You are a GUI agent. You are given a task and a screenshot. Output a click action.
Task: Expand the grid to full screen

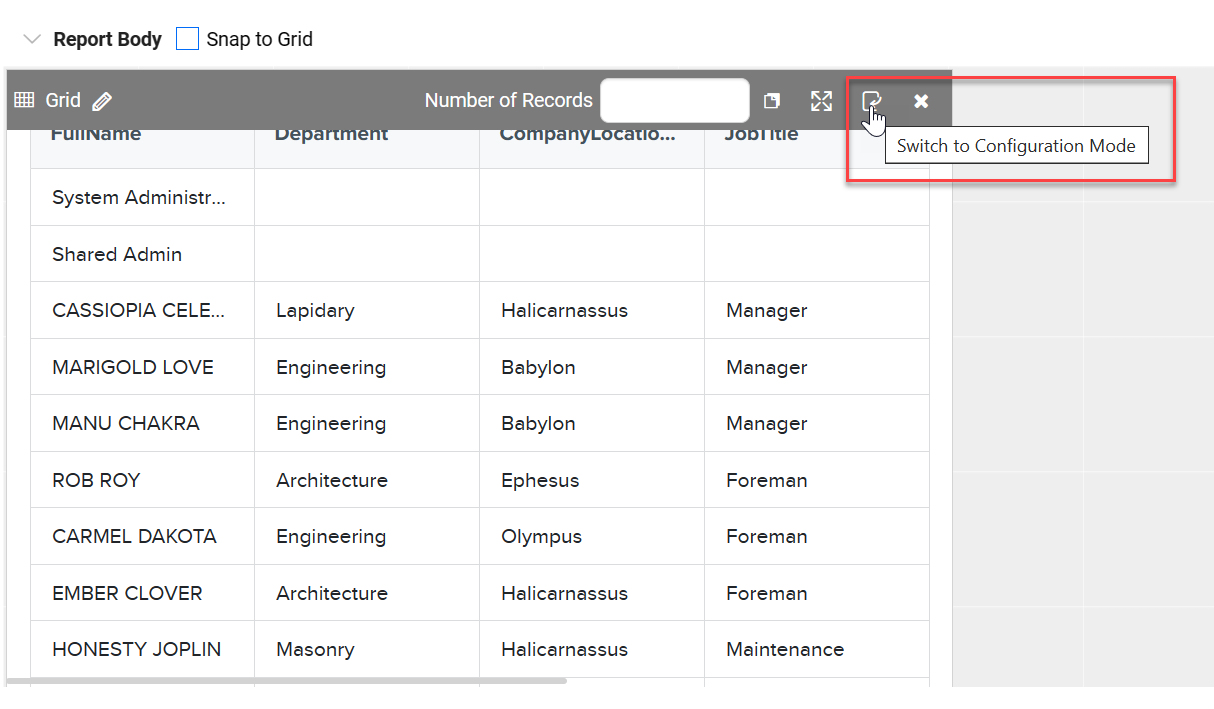[x=821, y=101]
